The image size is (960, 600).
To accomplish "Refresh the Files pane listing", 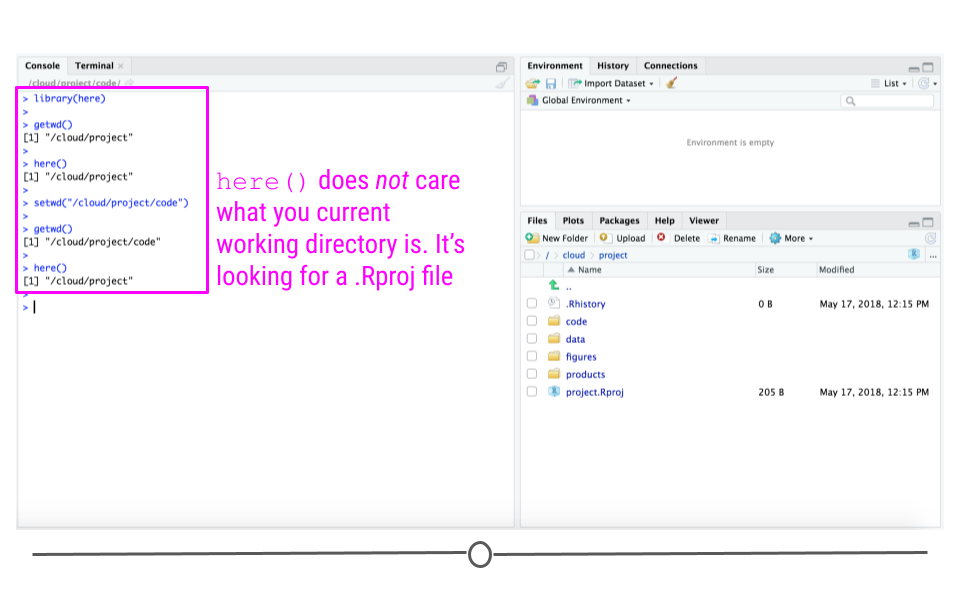I will pyautogui.click(x=930, y=238).
